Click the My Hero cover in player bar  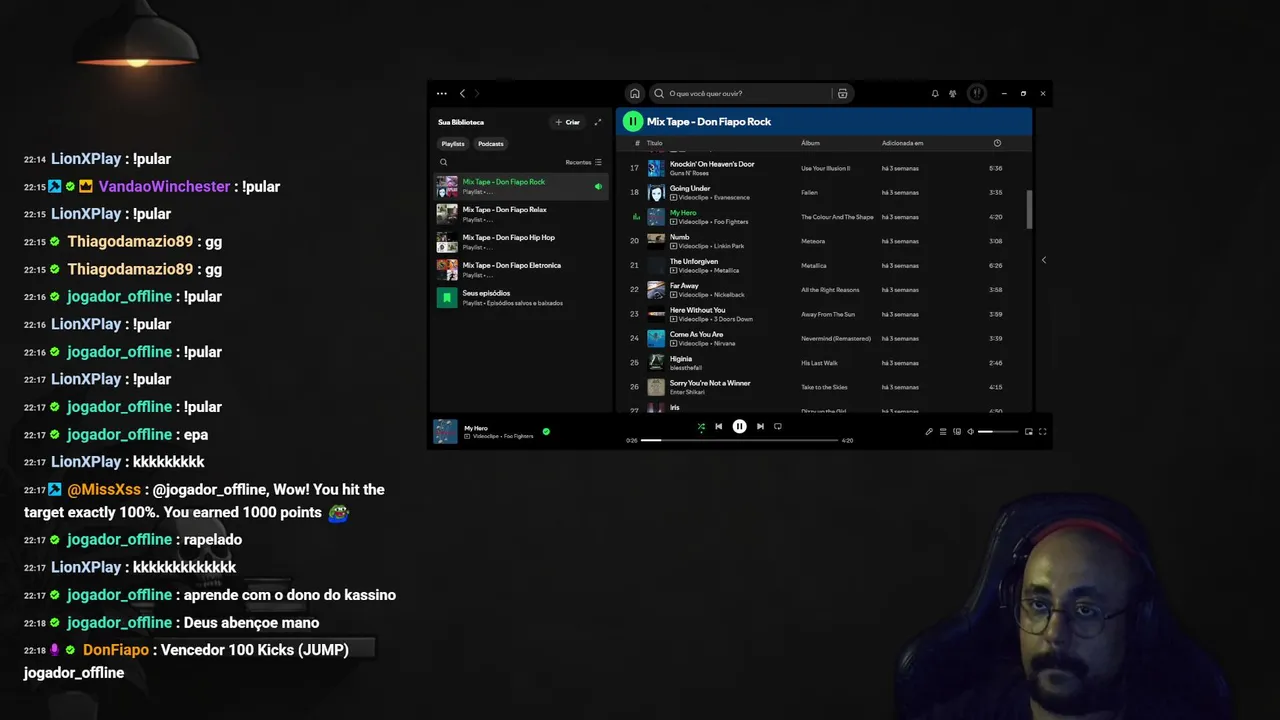click(445, 431)
